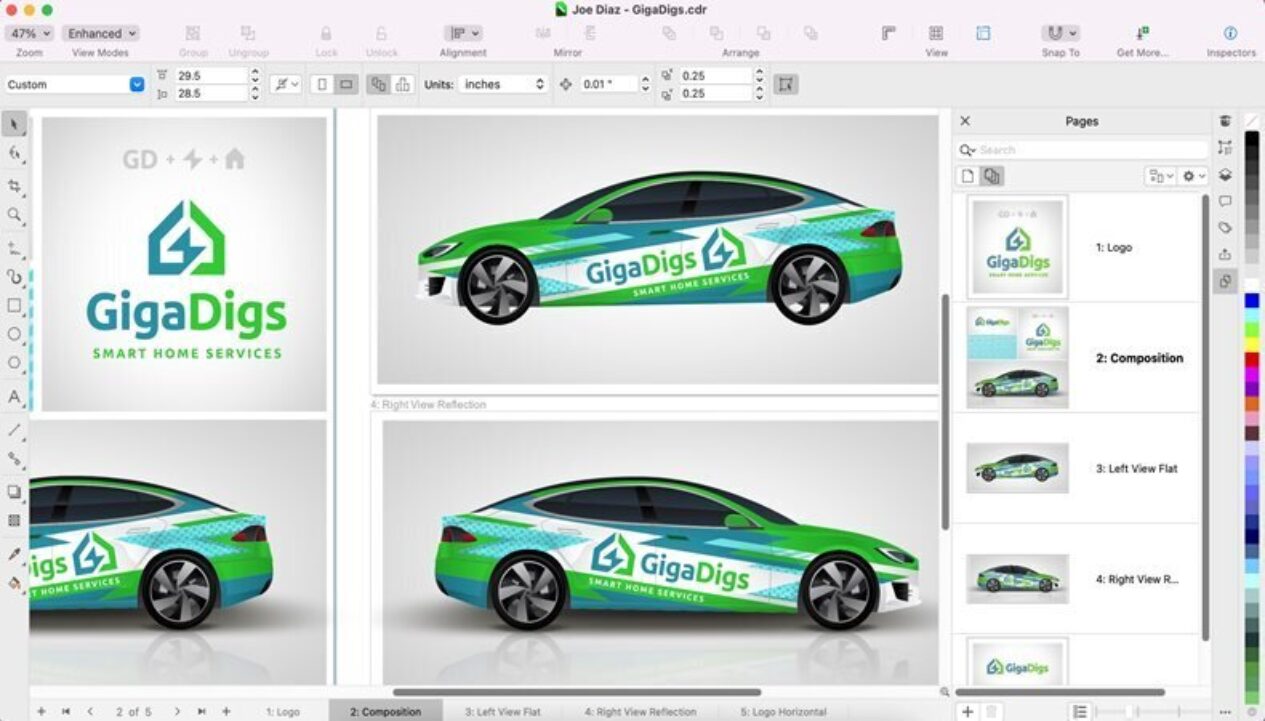Click the Get More toolbar icon
Viewport: 1265px width, 721px height.
[1141, 34]
